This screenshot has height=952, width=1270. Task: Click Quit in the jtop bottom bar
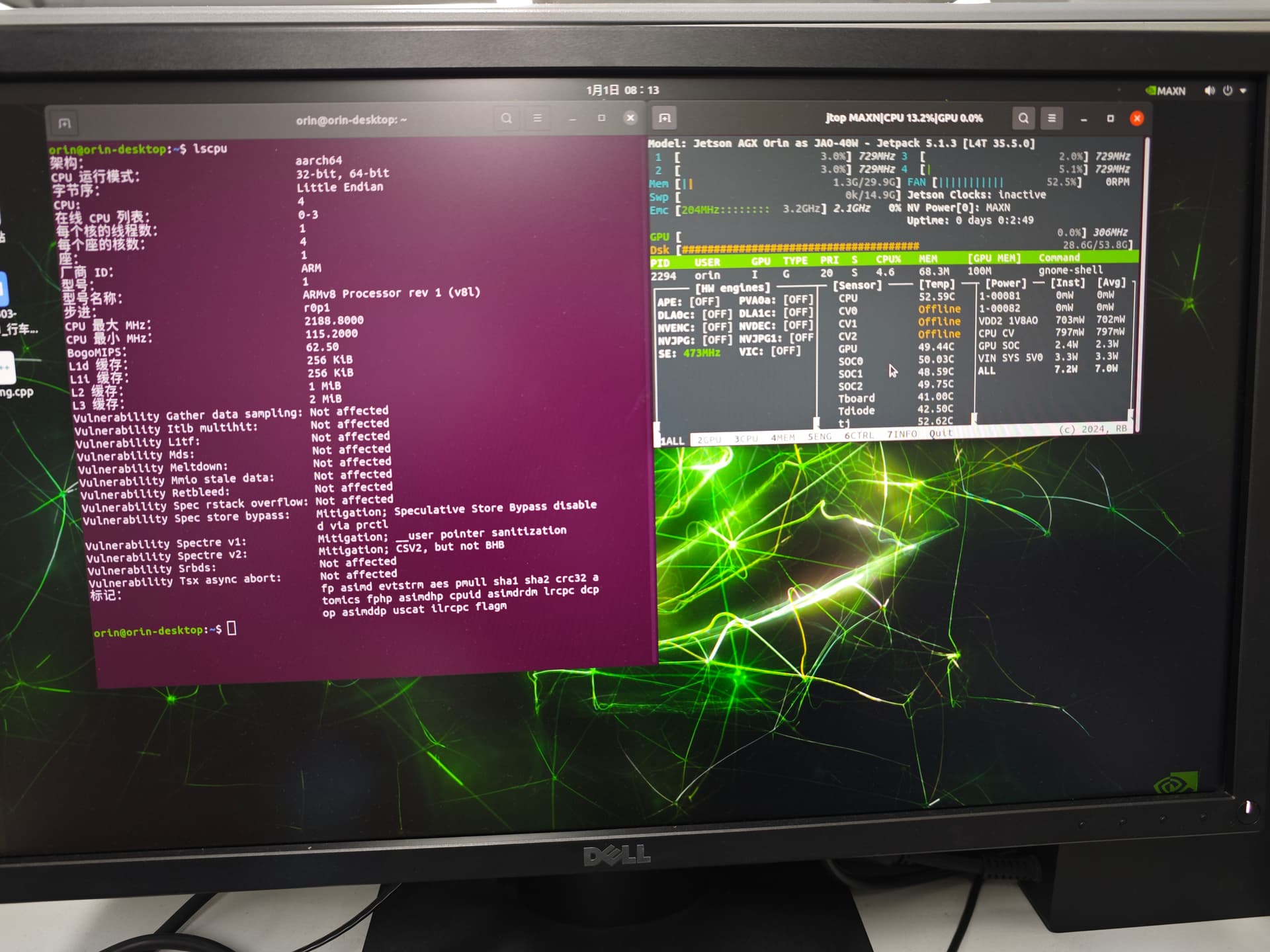coord(941,433)
